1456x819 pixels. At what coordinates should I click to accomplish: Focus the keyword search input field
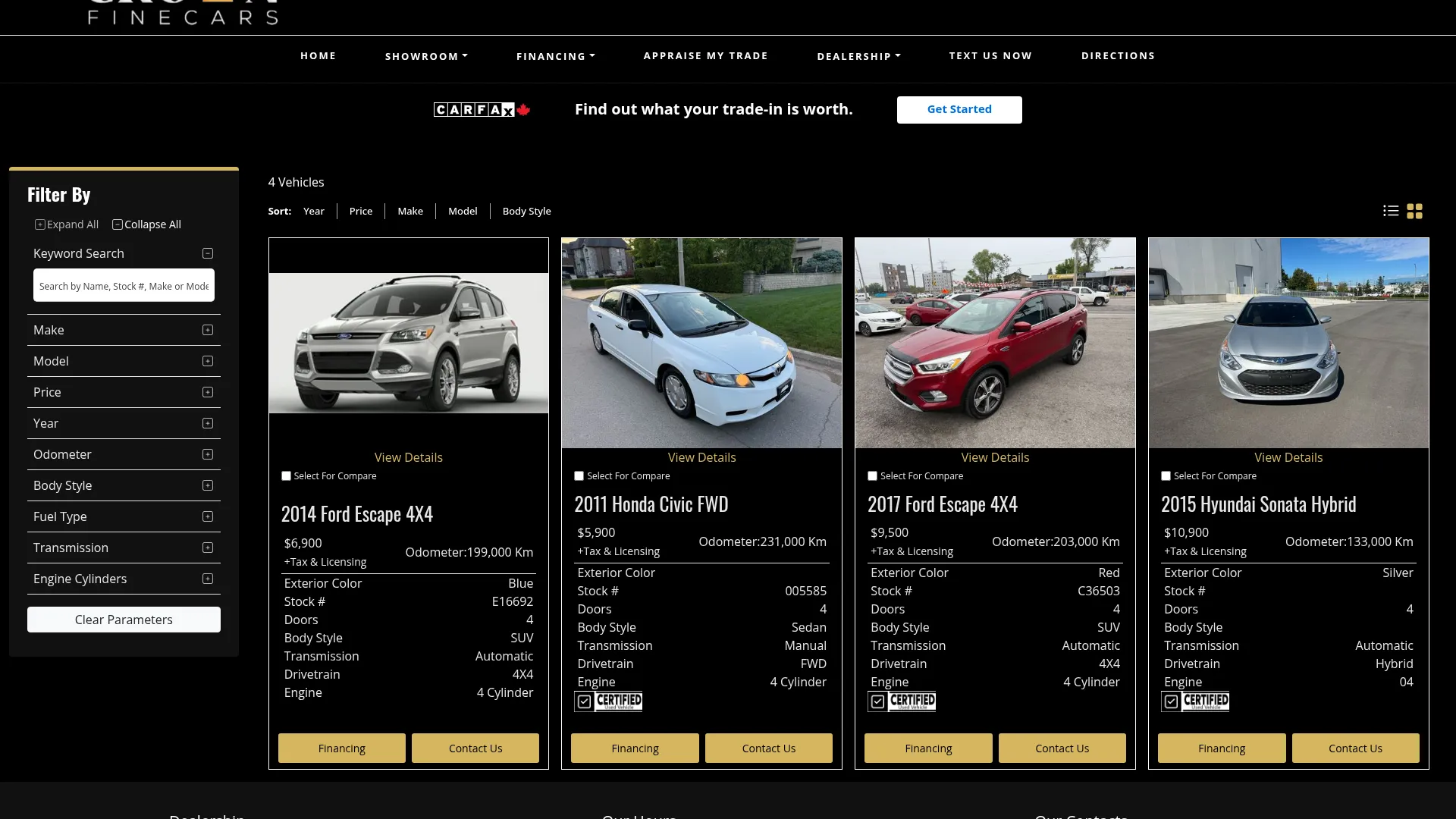click(124, 286)
